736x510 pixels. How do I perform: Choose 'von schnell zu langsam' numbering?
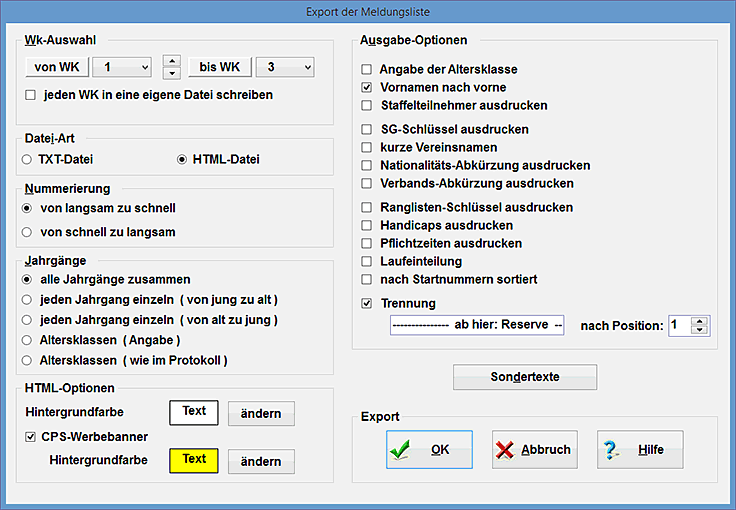tap(27, 232)
